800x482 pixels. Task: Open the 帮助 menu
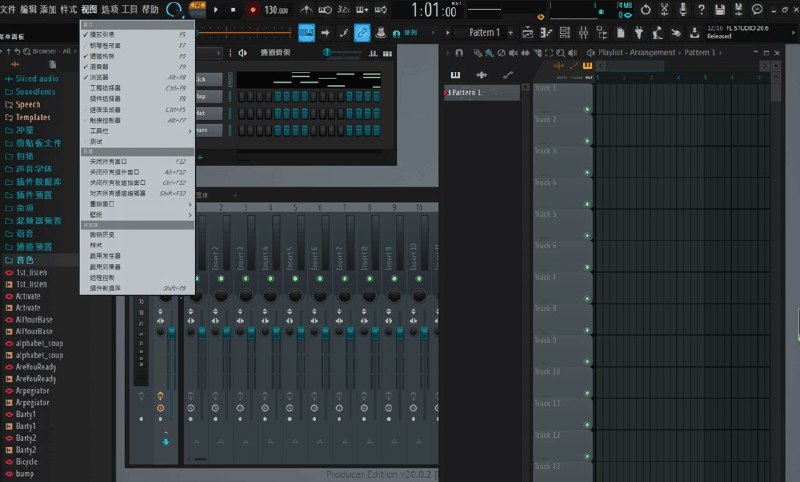click(x=150, y=10)
